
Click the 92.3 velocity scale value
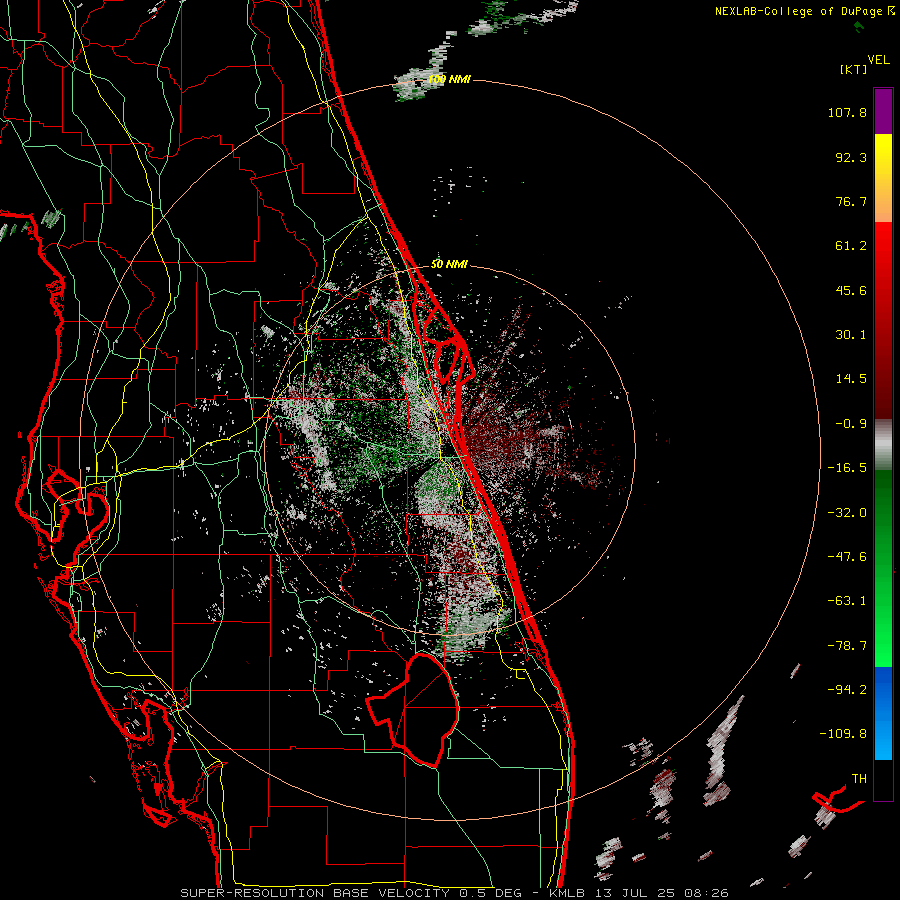point(851,157)
